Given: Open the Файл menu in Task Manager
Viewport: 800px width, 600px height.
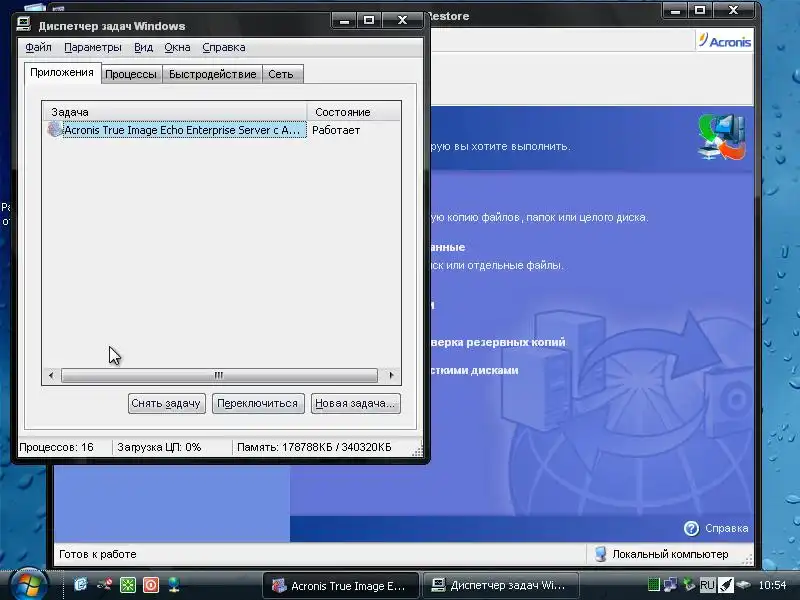Looking at the screenshot, I should tap(38, 47).
